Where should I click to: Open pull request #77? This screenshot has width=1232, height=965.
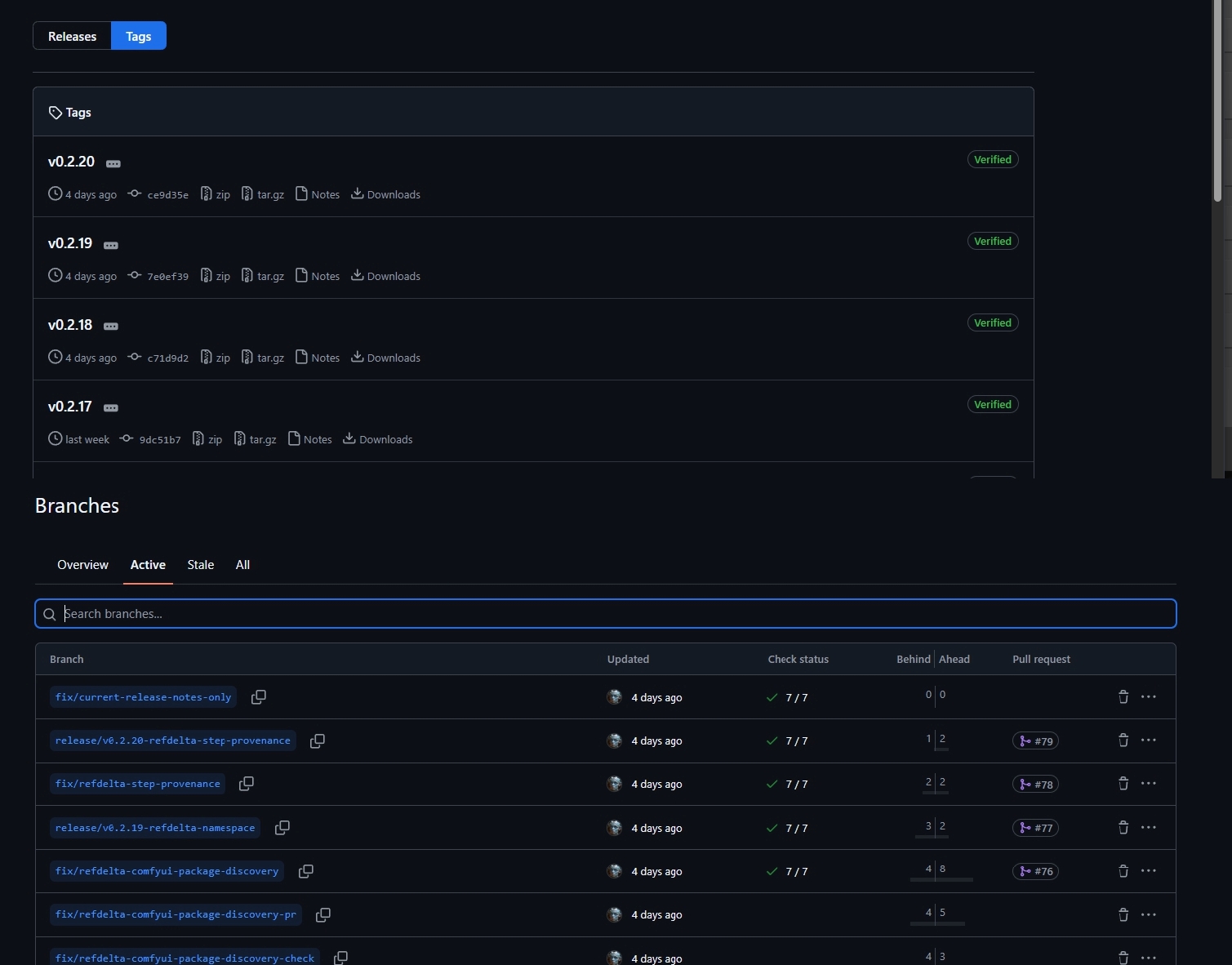click(1036, 828)
